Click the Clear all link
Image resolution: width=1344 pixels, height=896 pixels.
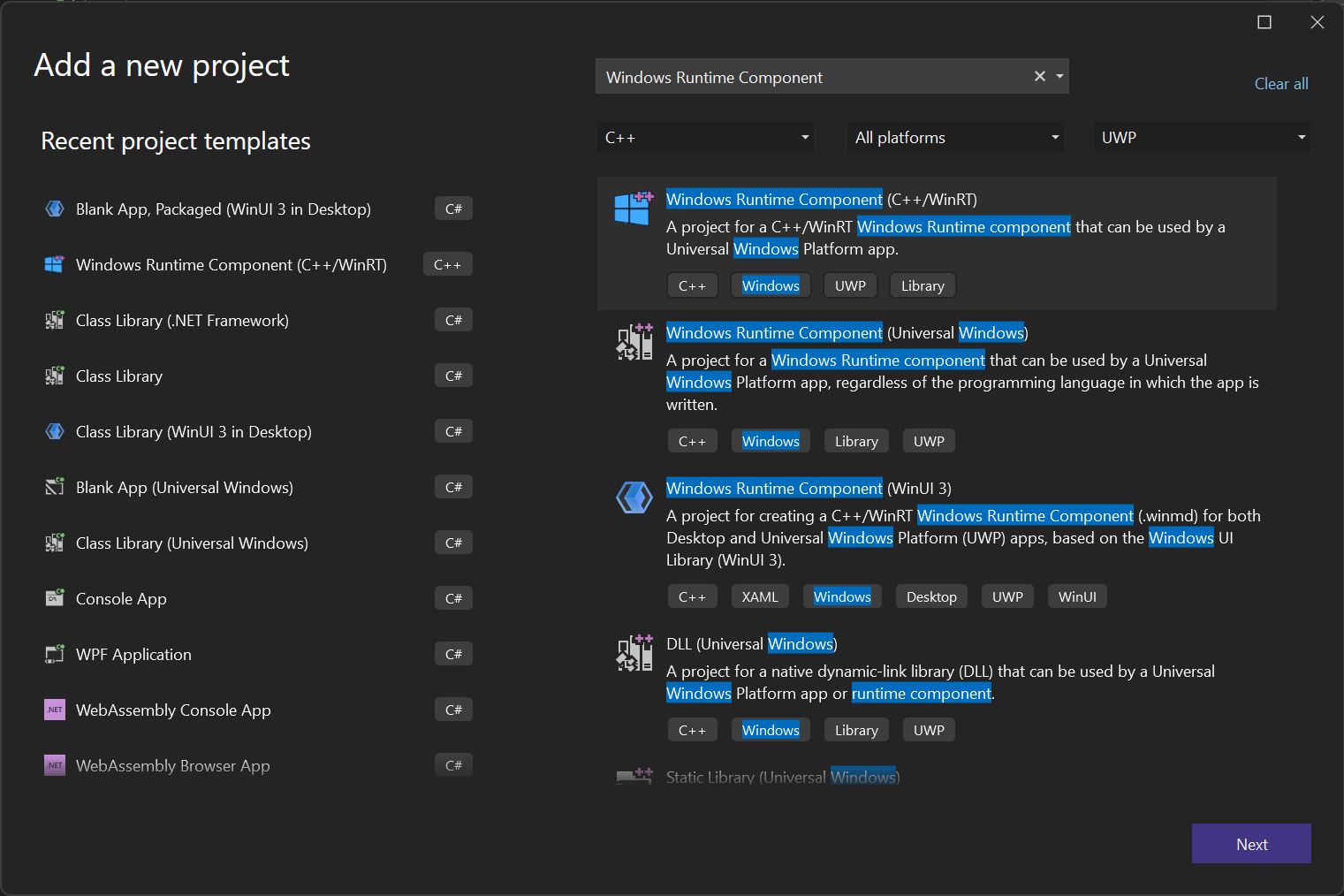(x=1281, y=83)
